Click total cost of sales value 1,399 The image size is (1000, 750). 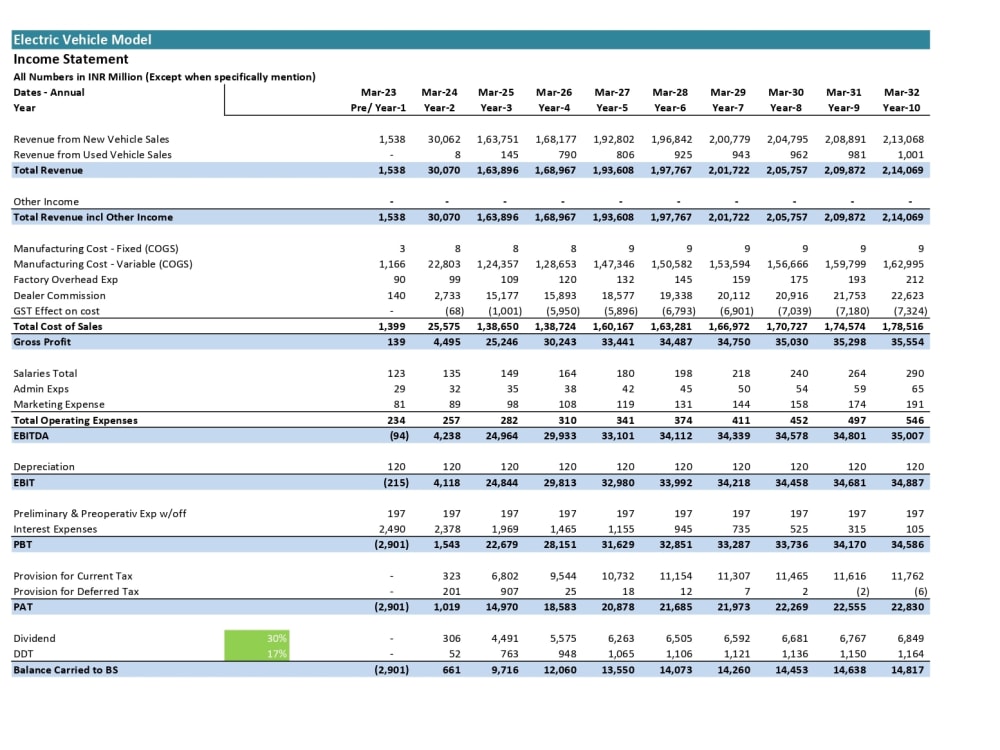click(392, 327)
